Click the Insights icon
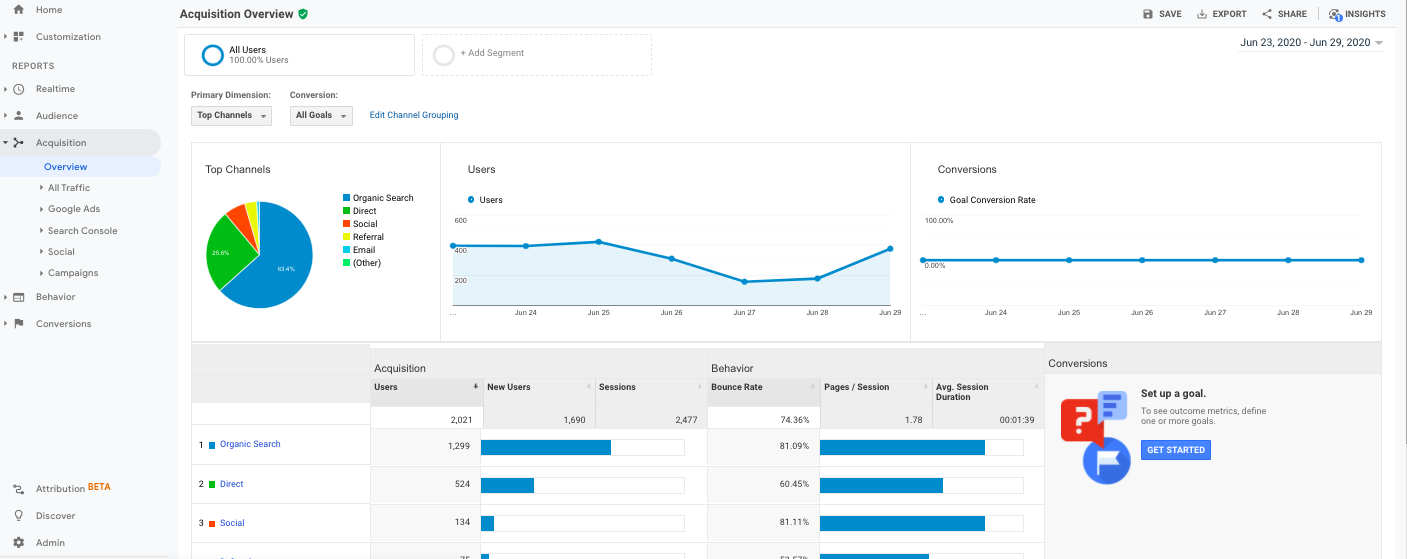Image resolution: width=1407 pixels, height=559 pixels. coord(1335,14)
